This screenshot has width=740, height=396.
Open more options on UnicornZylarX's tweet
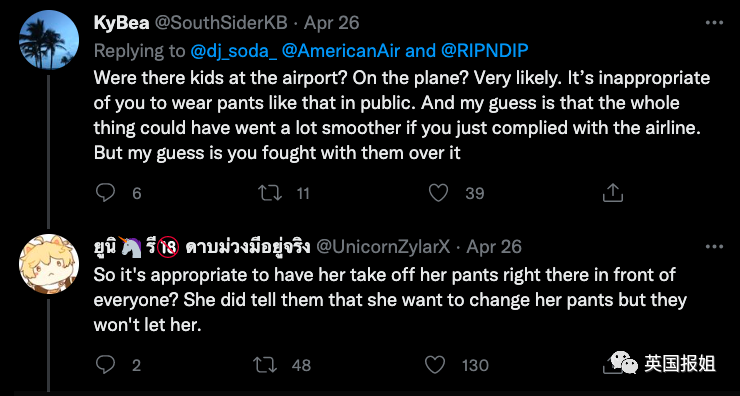click(714, 246)
